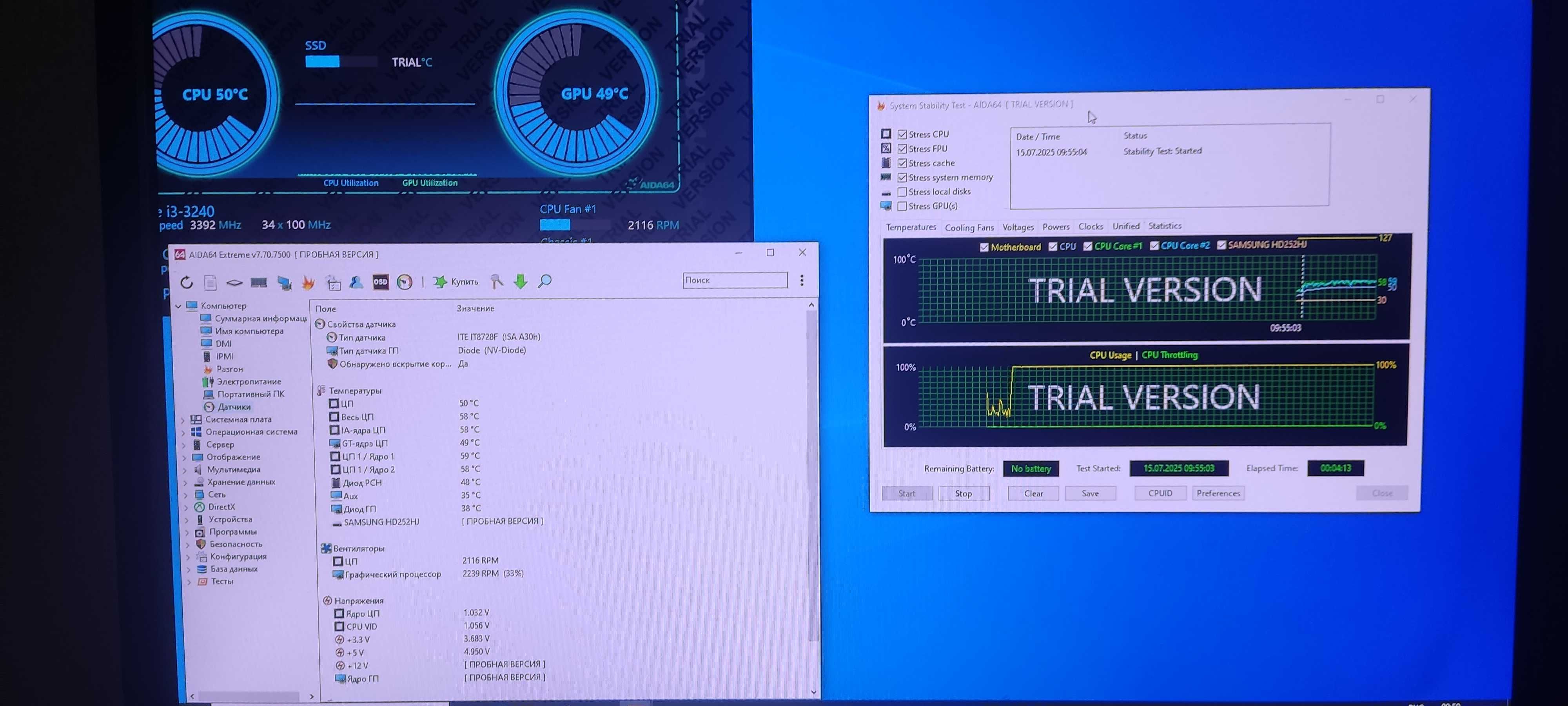1568x706 pixels.
Task: Switch to the Powers tab
Action: click(x=1056, y=227)
